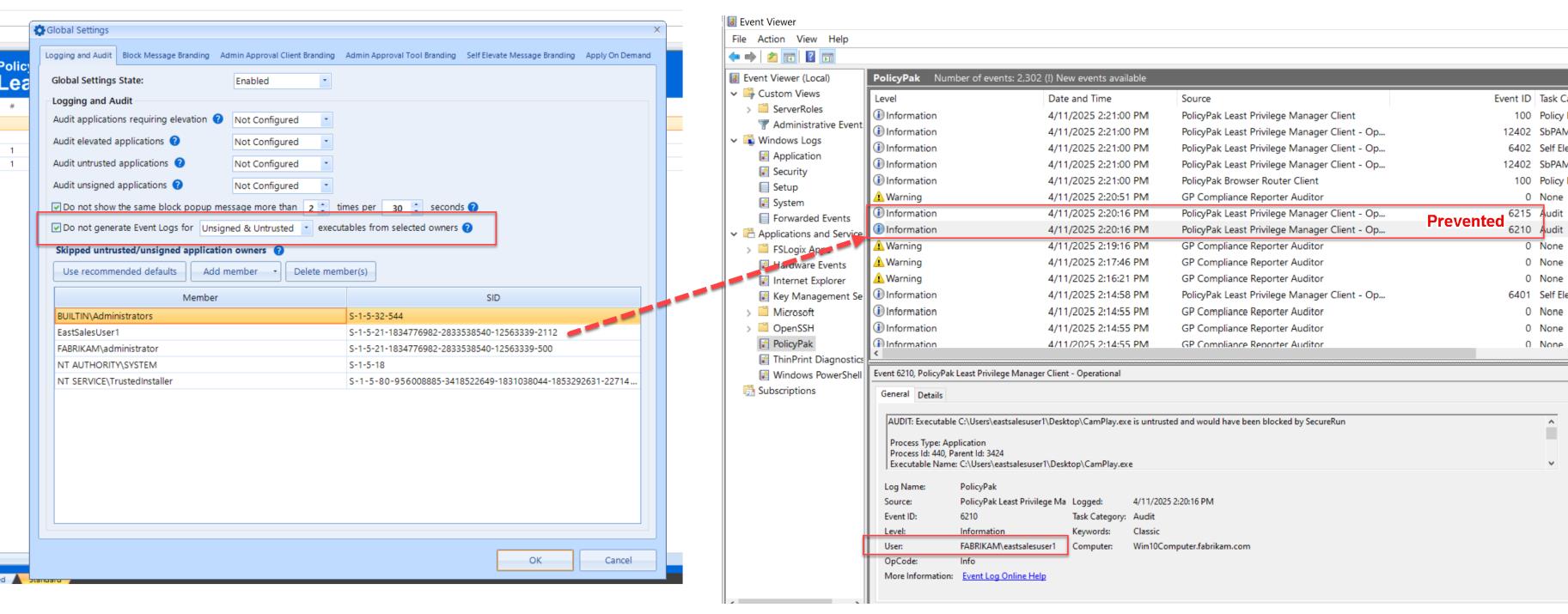Click the Up One Level folder toolbar icon
1568x614 pixels.
click(x=772, y=57)
